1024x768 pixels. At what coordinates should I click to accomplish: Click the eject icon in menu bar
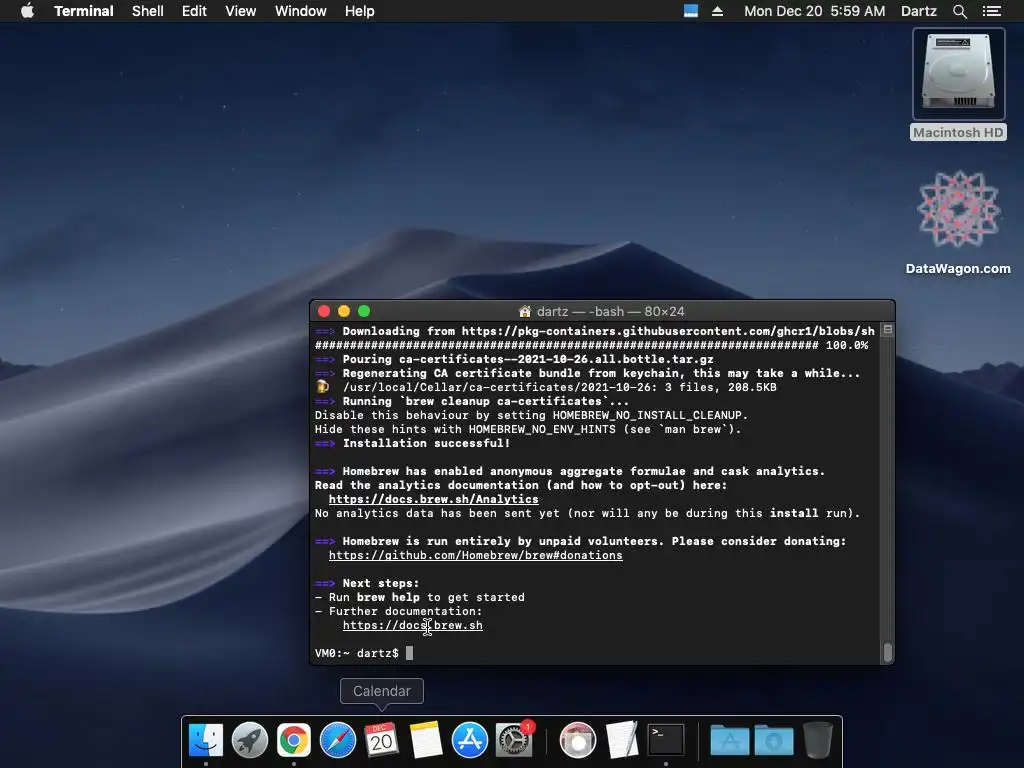[x=717, y=11]
